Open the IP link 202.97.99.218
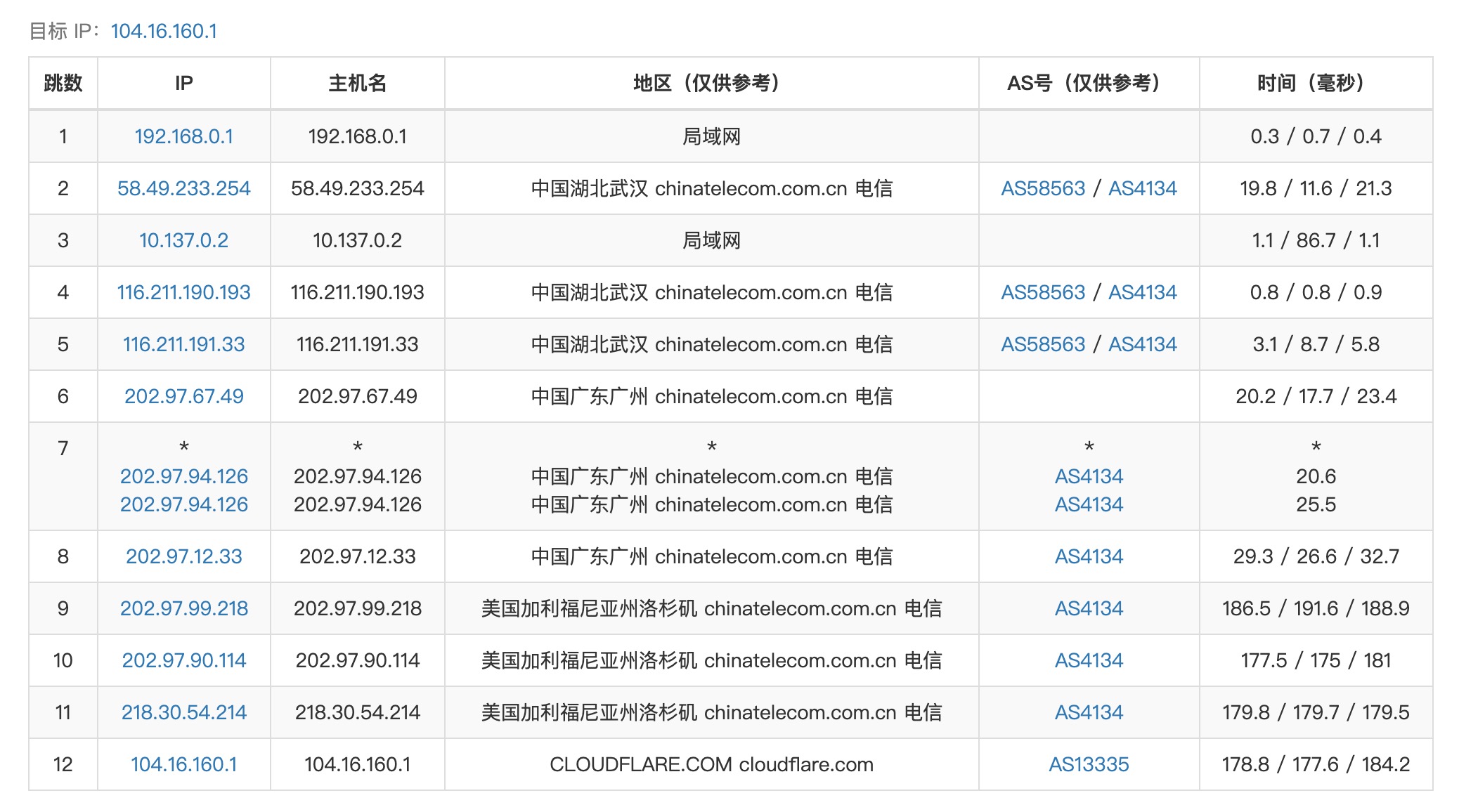The height and width of the screenshot is (812, 1459). (183, 608)
